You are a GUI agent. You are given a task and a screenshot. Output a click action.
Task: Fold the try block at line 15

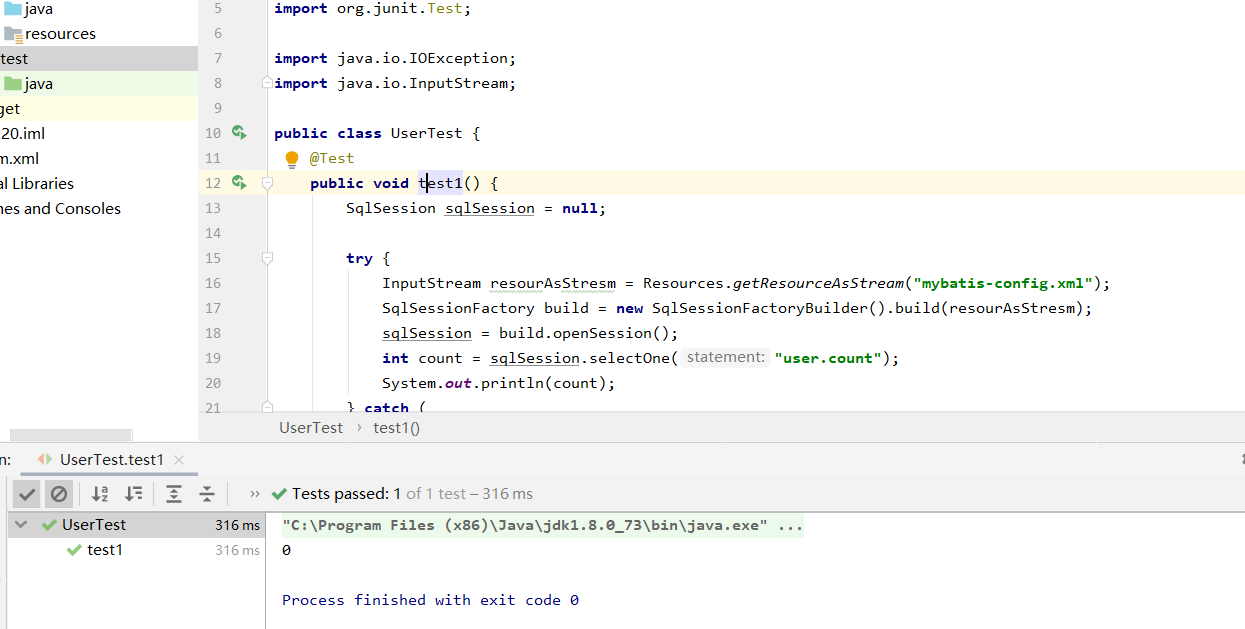pos(267,258)
